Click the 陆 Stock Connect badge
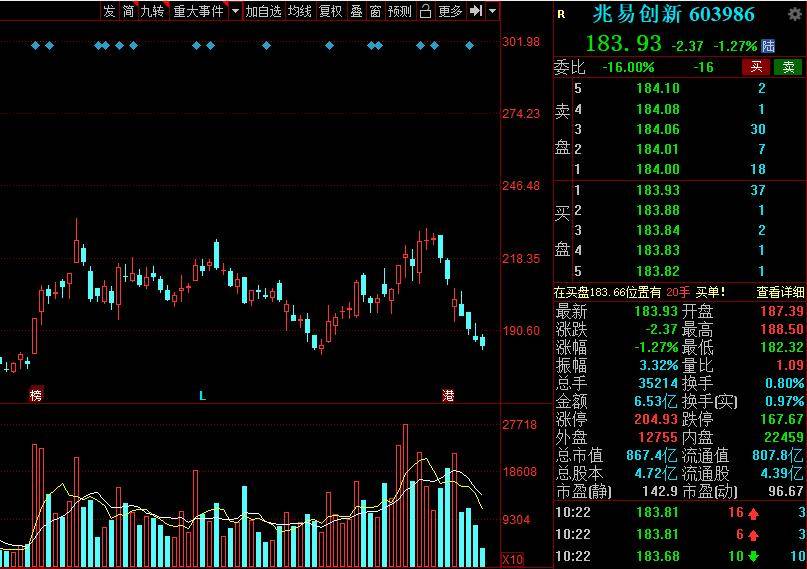Viewport: 807px width, 569px height. point(768,46)
